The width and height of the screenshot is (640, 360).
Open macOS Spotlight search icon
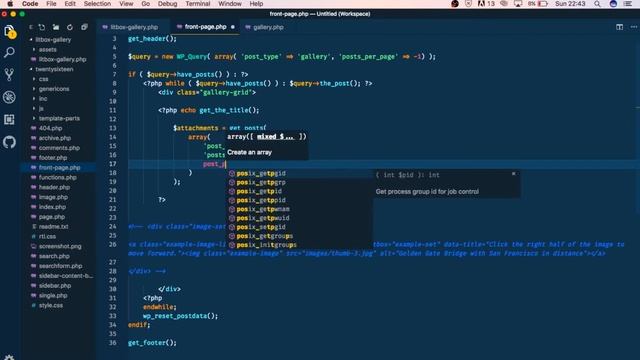point(597,4)
